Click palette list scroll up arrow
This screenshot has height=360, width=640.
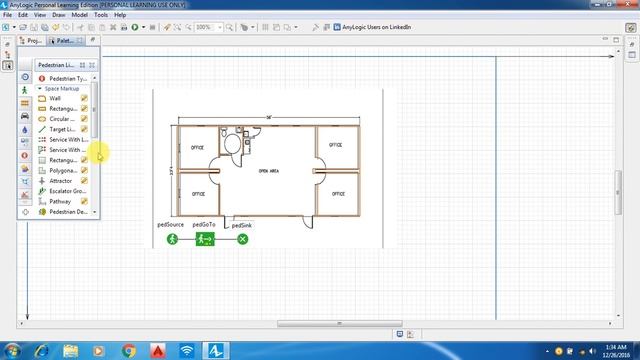(95, 78)
